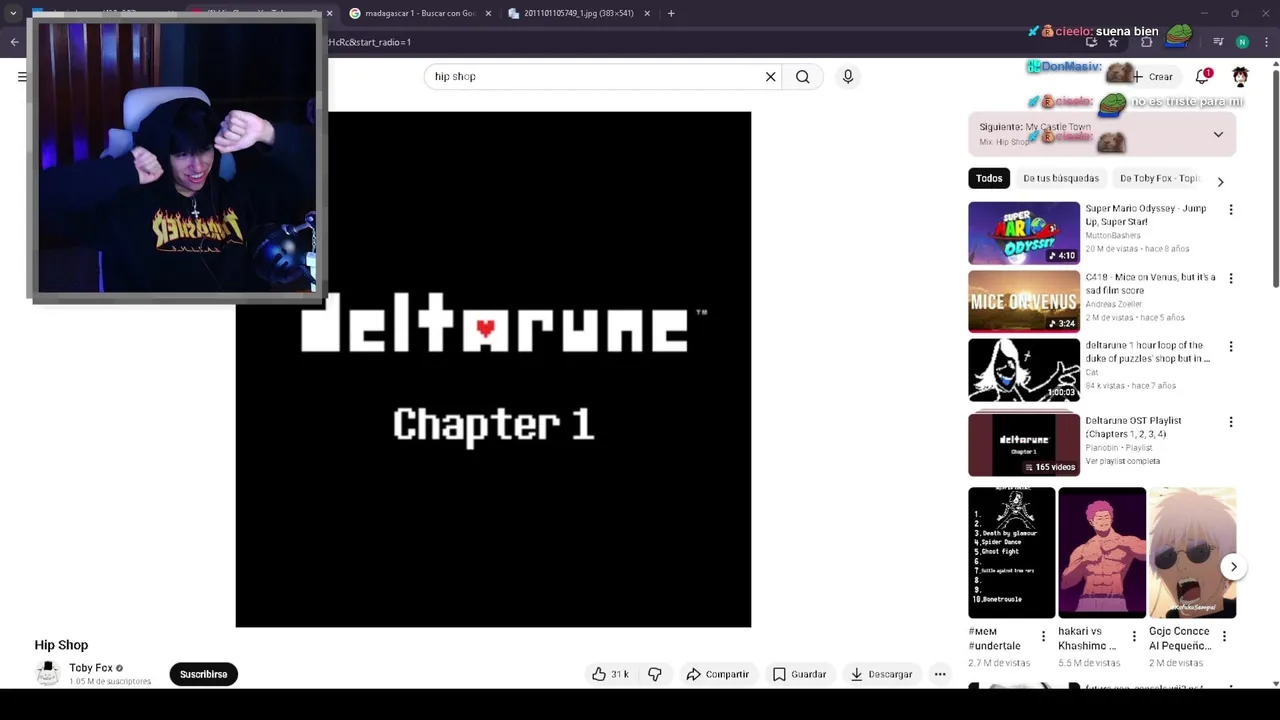
Task: Open options for Mice on Venus video
Action: pyautogui.click(x=1231, y=278)
